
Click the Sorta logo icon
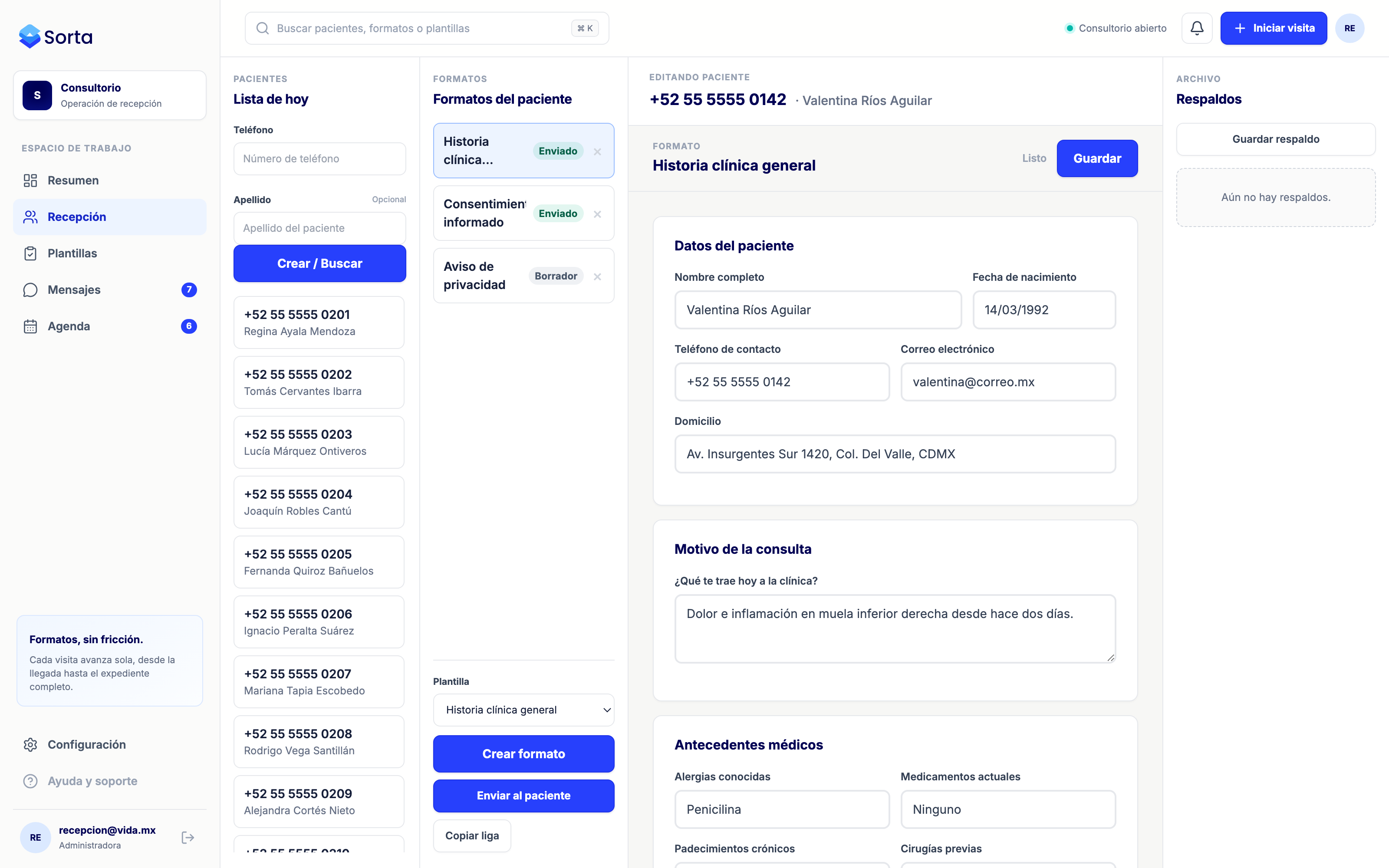pyautogui.click(x=29, y=36)
